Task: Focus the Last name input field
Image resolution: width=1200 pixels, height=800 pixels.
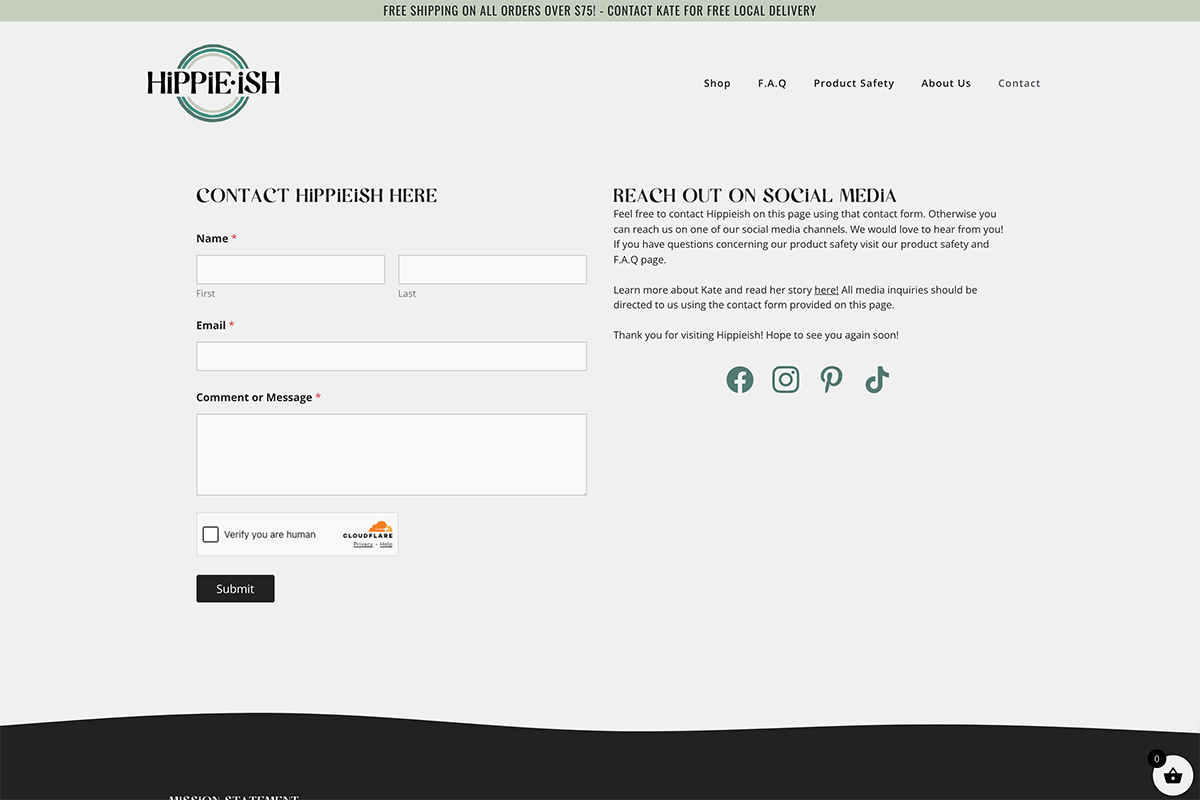Action: coord(492,269)
